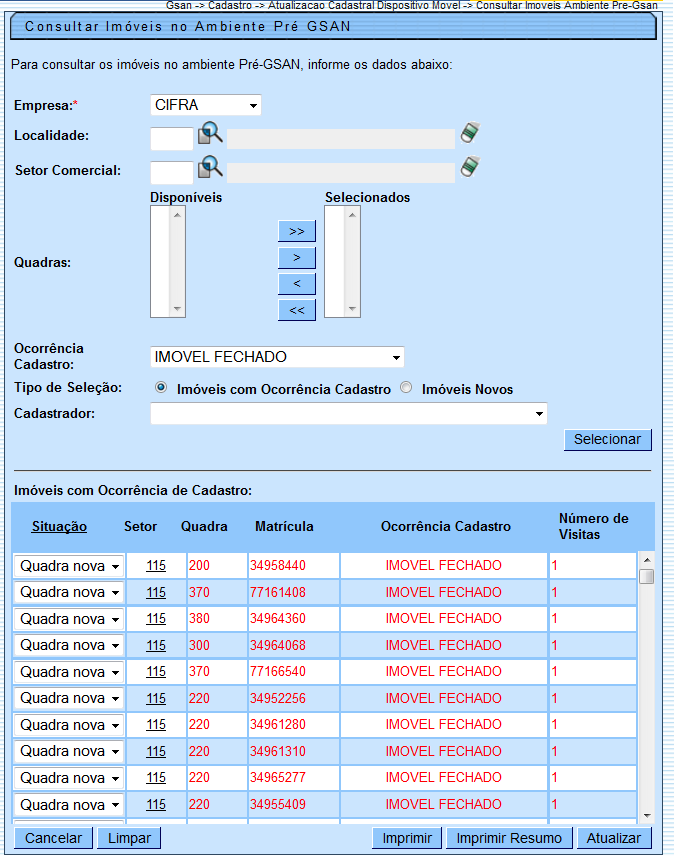Remove one Quadra with < button
The image size is (677, 868).
[296, 284]
